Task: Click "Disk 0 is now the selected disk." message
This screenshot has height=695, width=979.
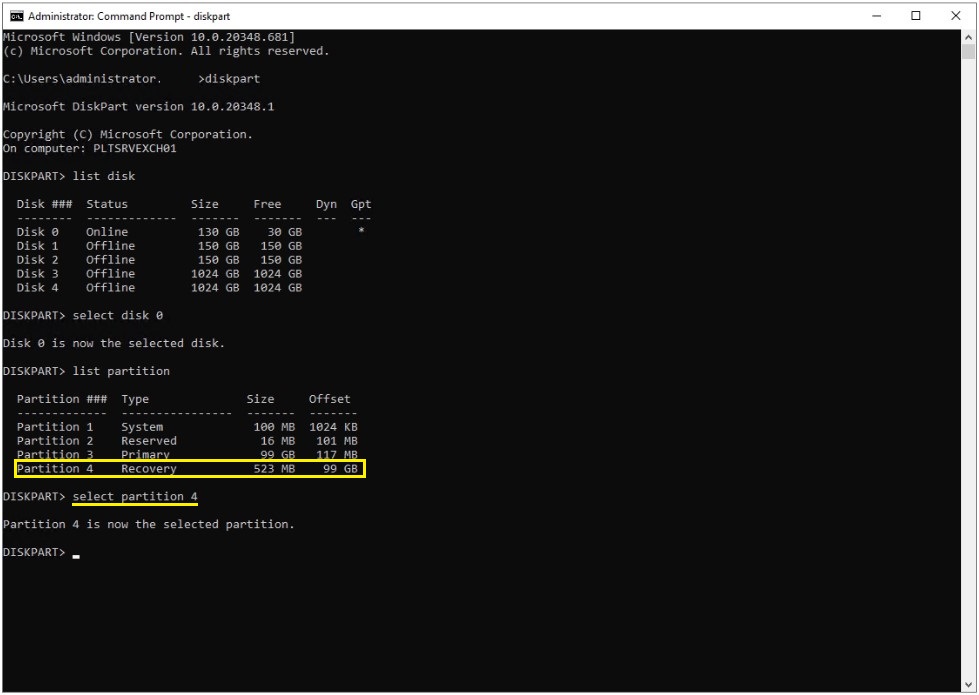Action: [x=114, y=343]
